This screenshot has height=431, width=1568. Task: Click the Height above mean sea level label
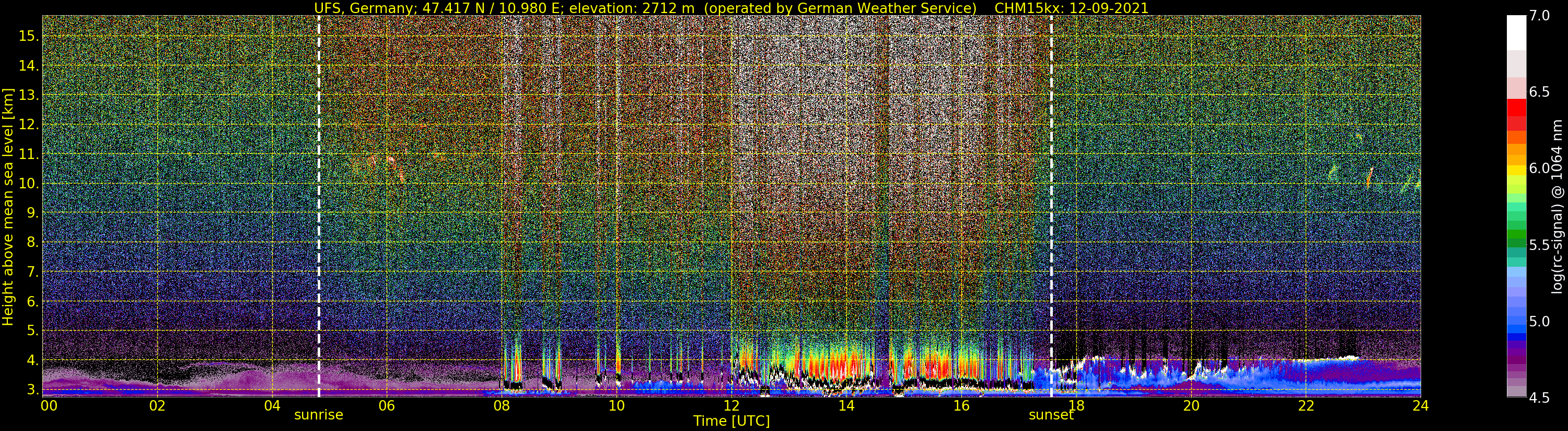pyautogui.click(x=8, y=206)
